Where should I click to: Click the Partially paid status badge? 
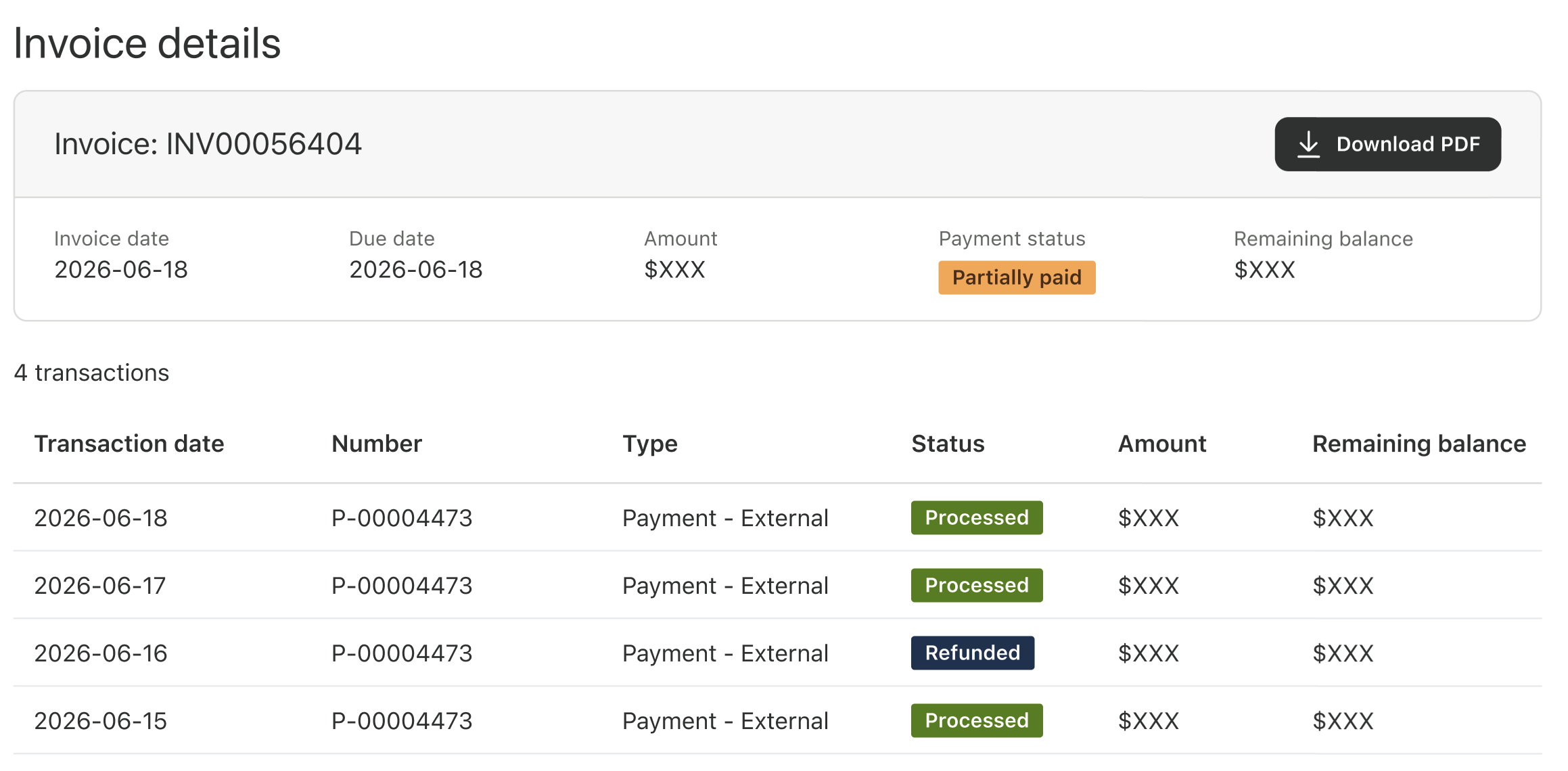[1017, 277]
